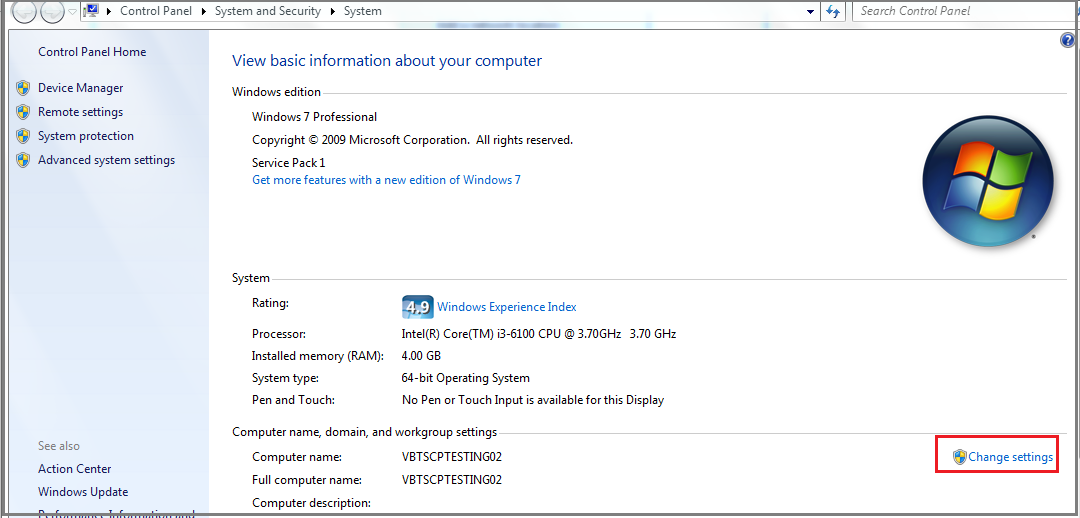This screenshot has height=518, width=1080.
Task: Click the shield icon beside Advanced system settings
Action: (23, 160)
